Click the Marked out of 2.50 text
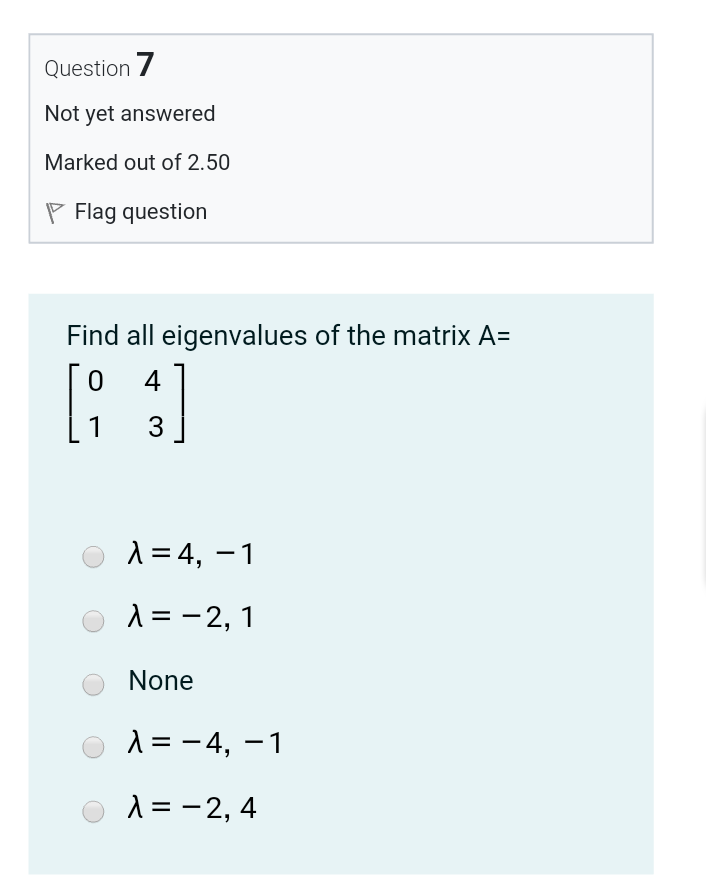 click(137, 162)
